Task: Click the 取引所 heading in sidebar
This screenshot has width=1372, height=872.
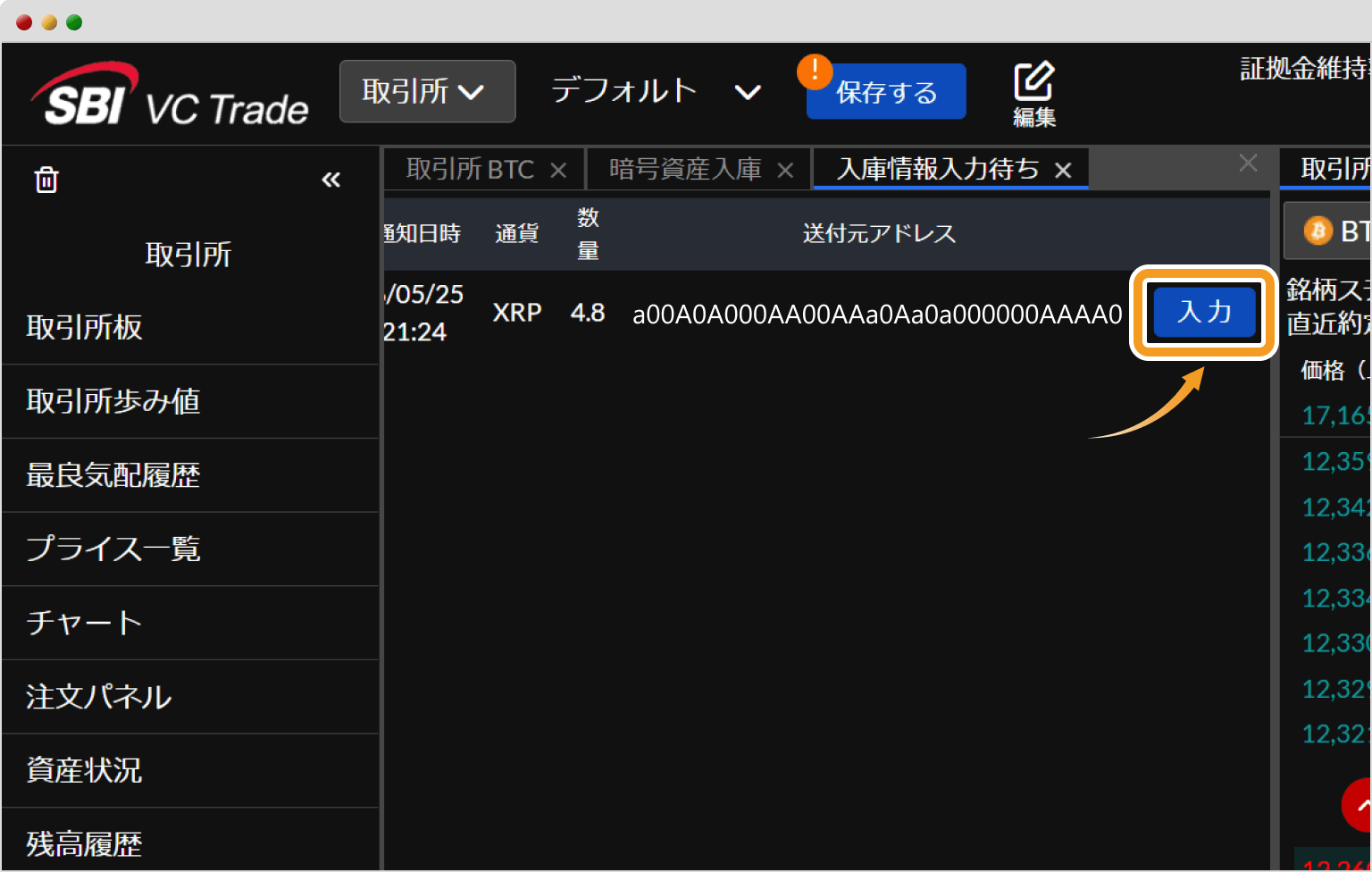Action: click(188, 255)
